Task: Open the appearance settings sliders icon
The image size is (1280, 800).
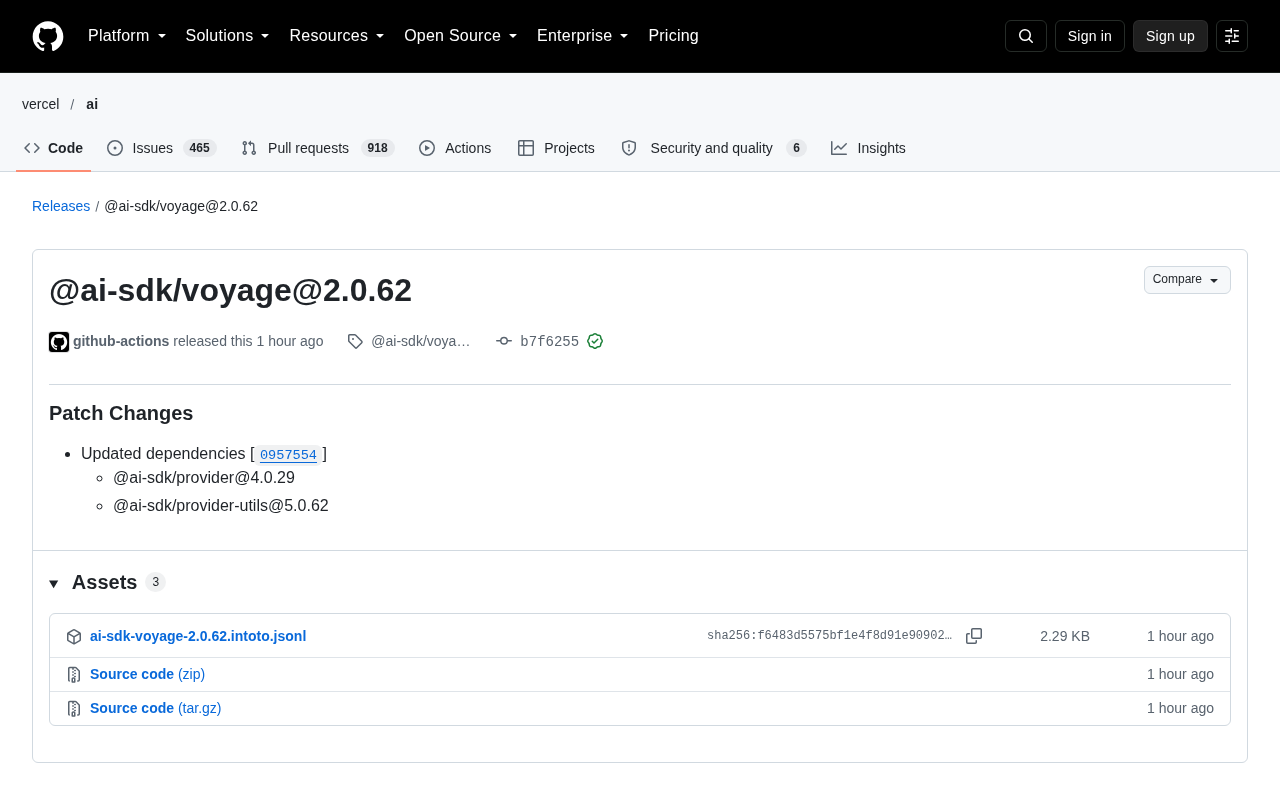Action: tap(1232, 36)
